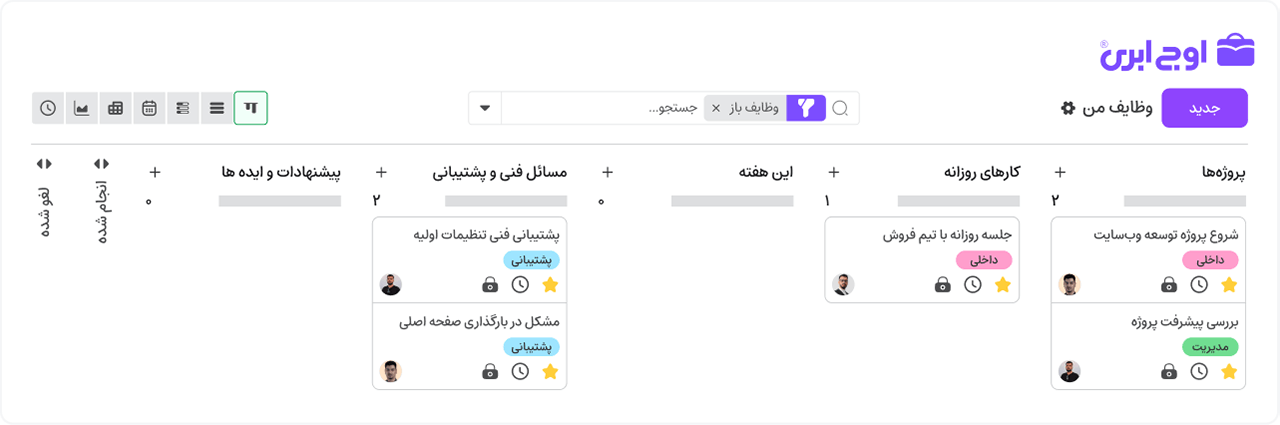1280x425 pixels.
Task: Open the graph chart view
Action: tap(82, 108)
